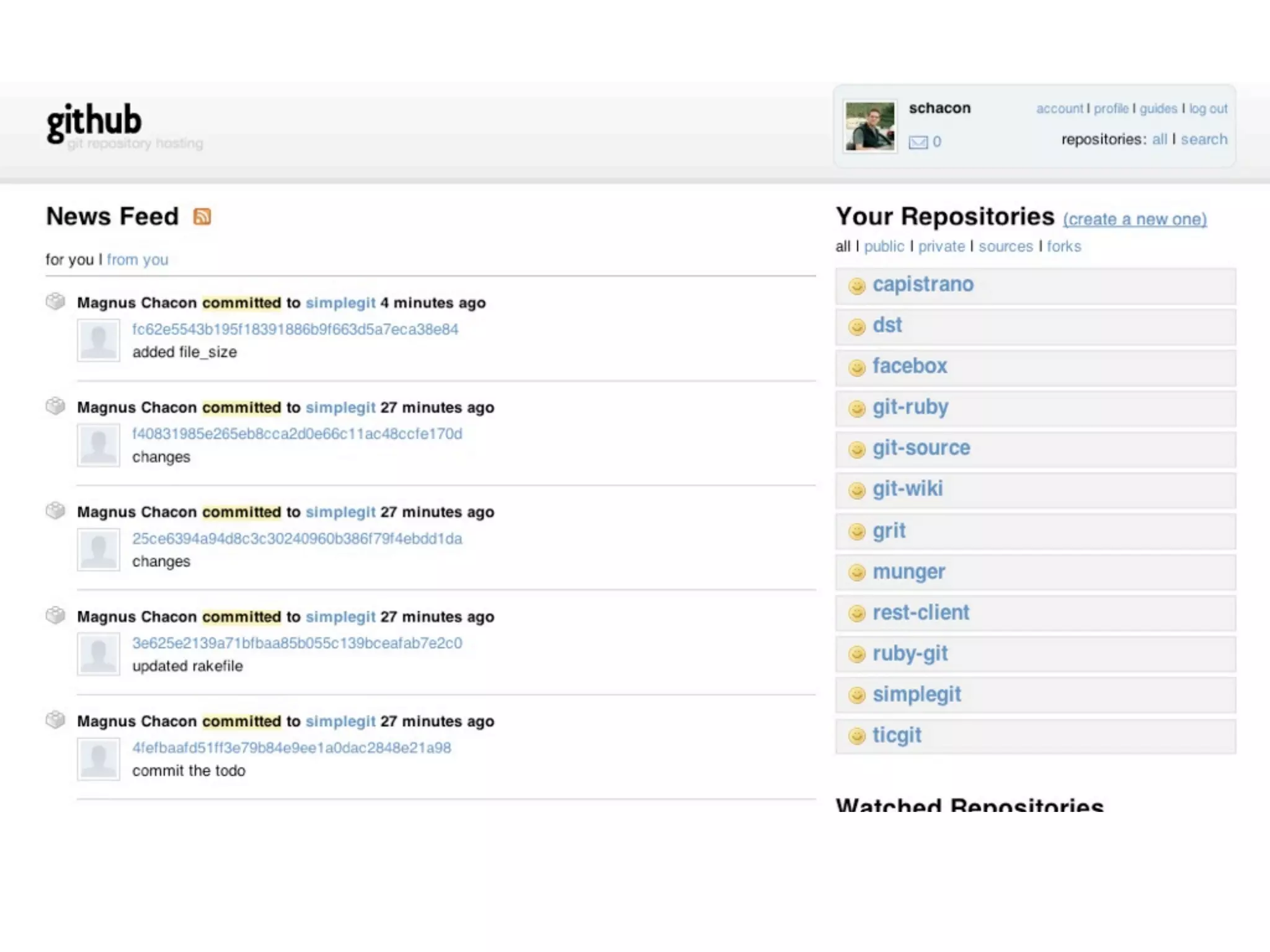Open the inbox envelope icon
The height and width of the screenshot is (952, 1270).
[x=918, y=143]
